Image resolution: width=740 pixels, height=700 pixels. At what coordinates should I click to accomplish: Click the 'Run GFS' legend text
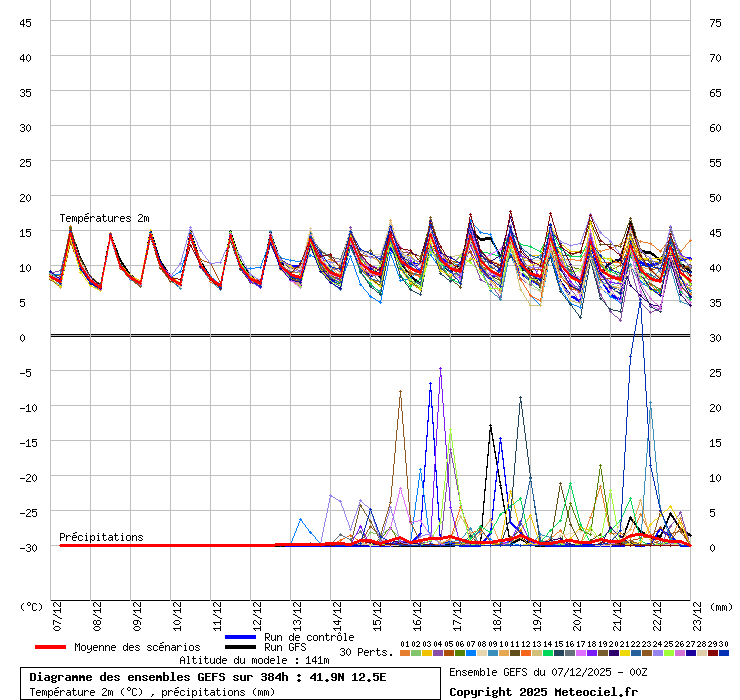[285, 647]
